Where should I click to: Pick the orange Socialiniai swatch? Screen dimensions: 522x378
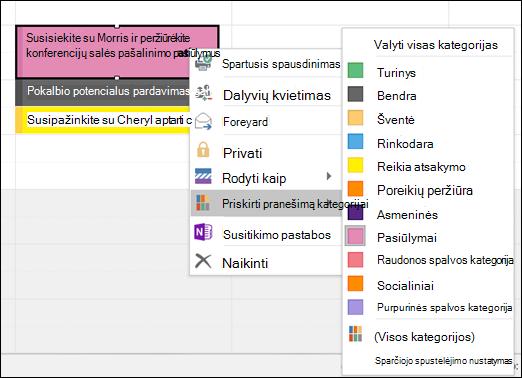coord(355,284)
